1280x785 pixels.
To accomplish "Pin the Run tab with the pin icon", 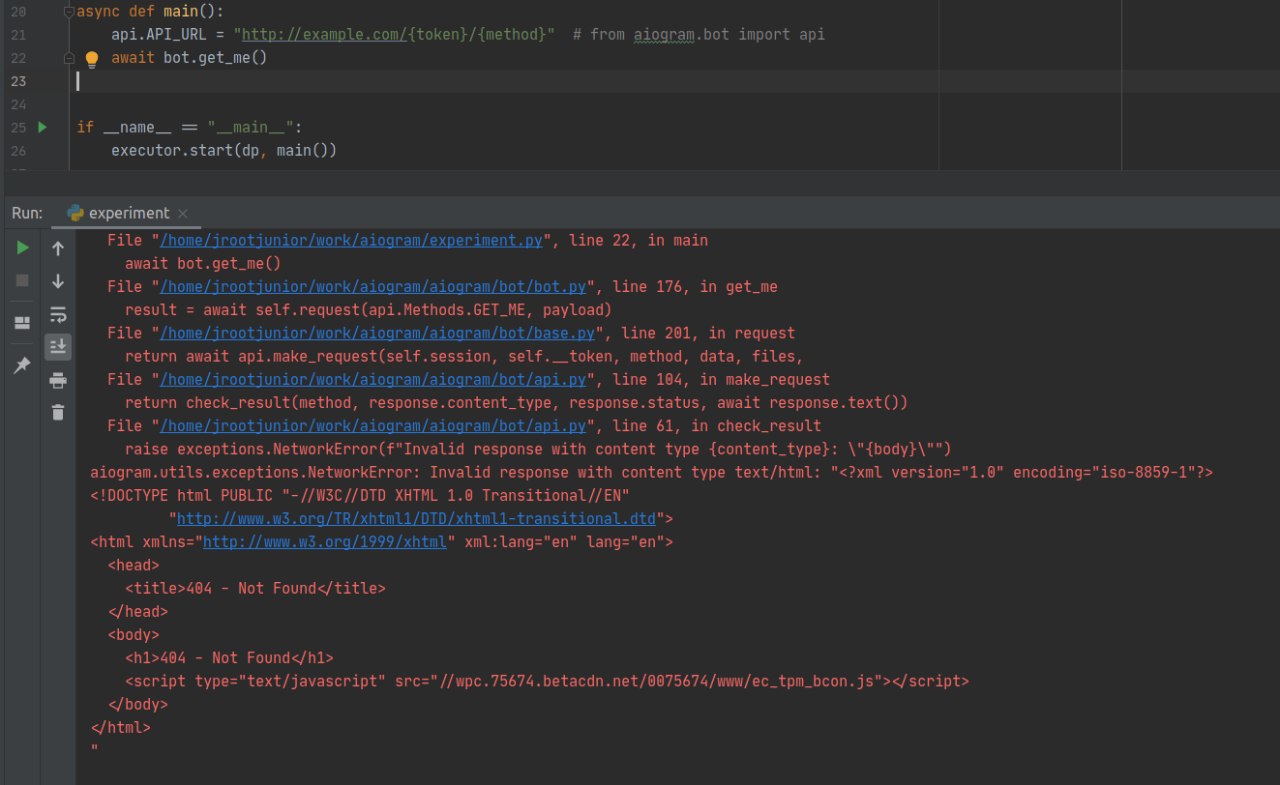I will click(22, 366).
